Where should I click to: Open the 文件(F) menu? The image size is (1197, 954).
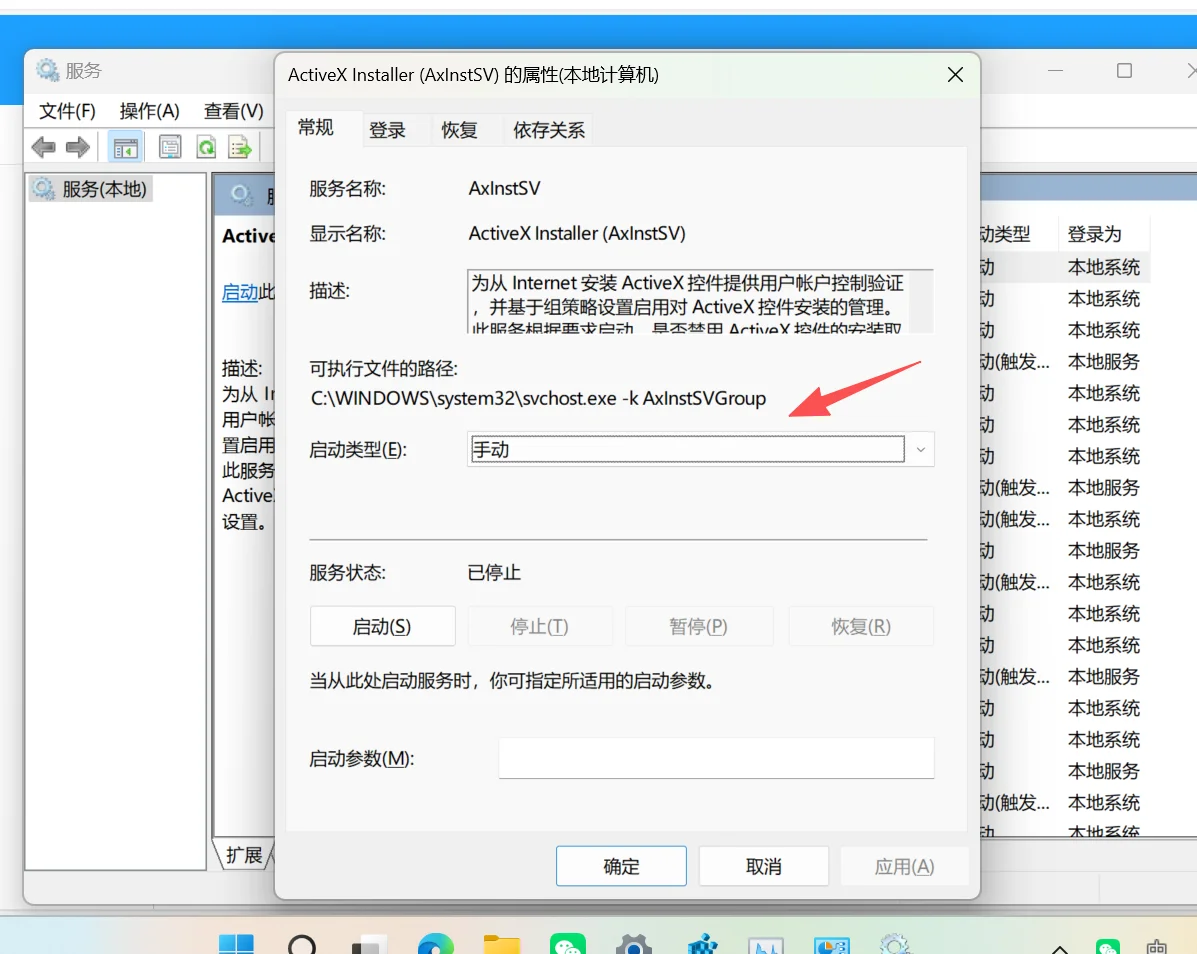click(67, 111)
